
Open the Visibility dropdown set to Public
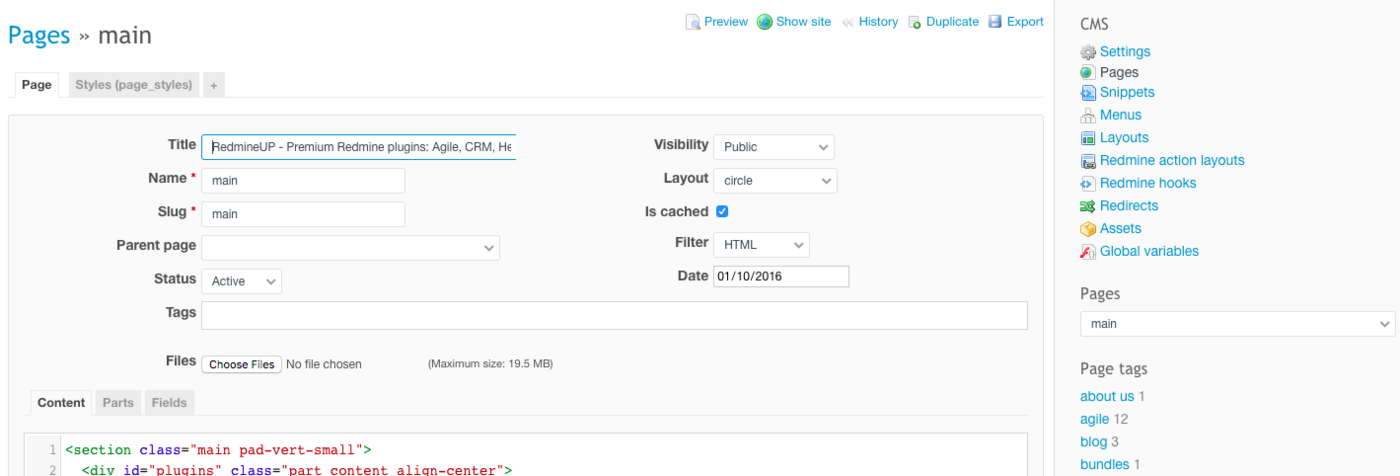coord(773,147)
